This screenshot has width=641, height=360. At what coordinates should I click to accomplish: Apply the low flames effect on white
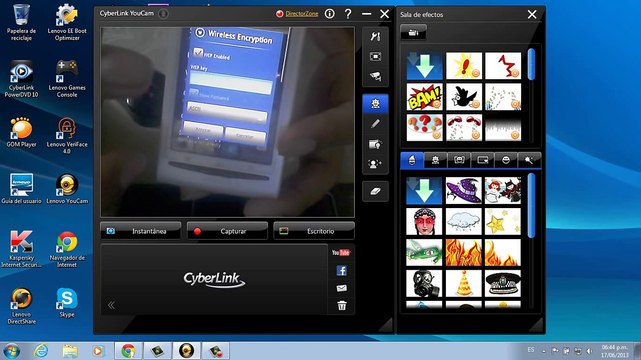[503, 253]
